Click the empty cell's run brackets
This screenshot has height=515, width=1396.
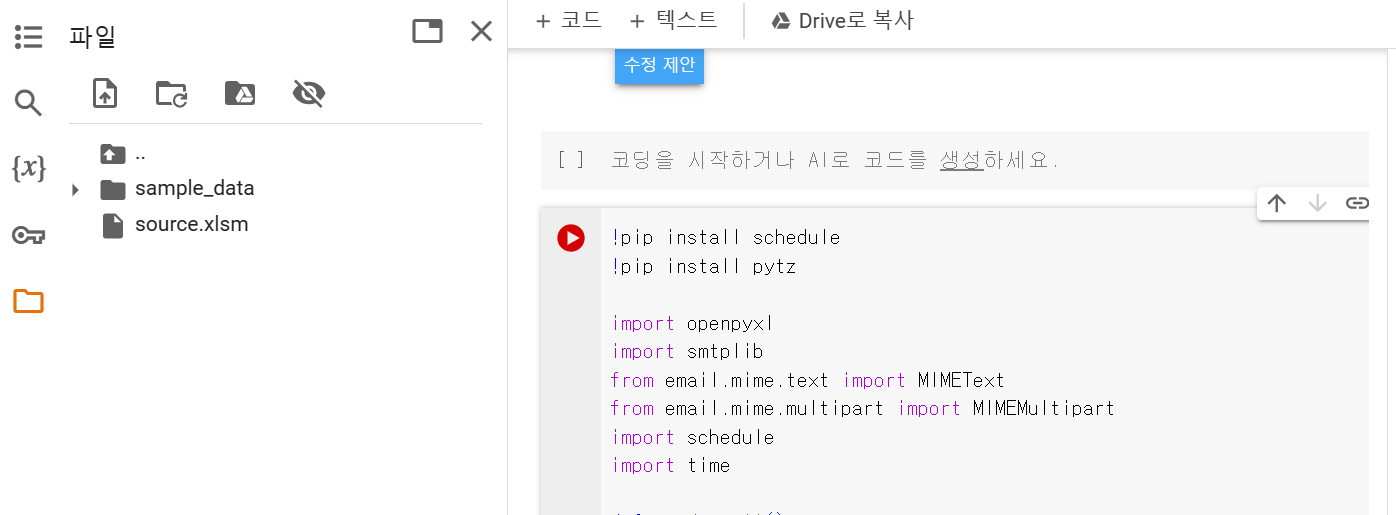pyautogui.click(x=571, y=160)
